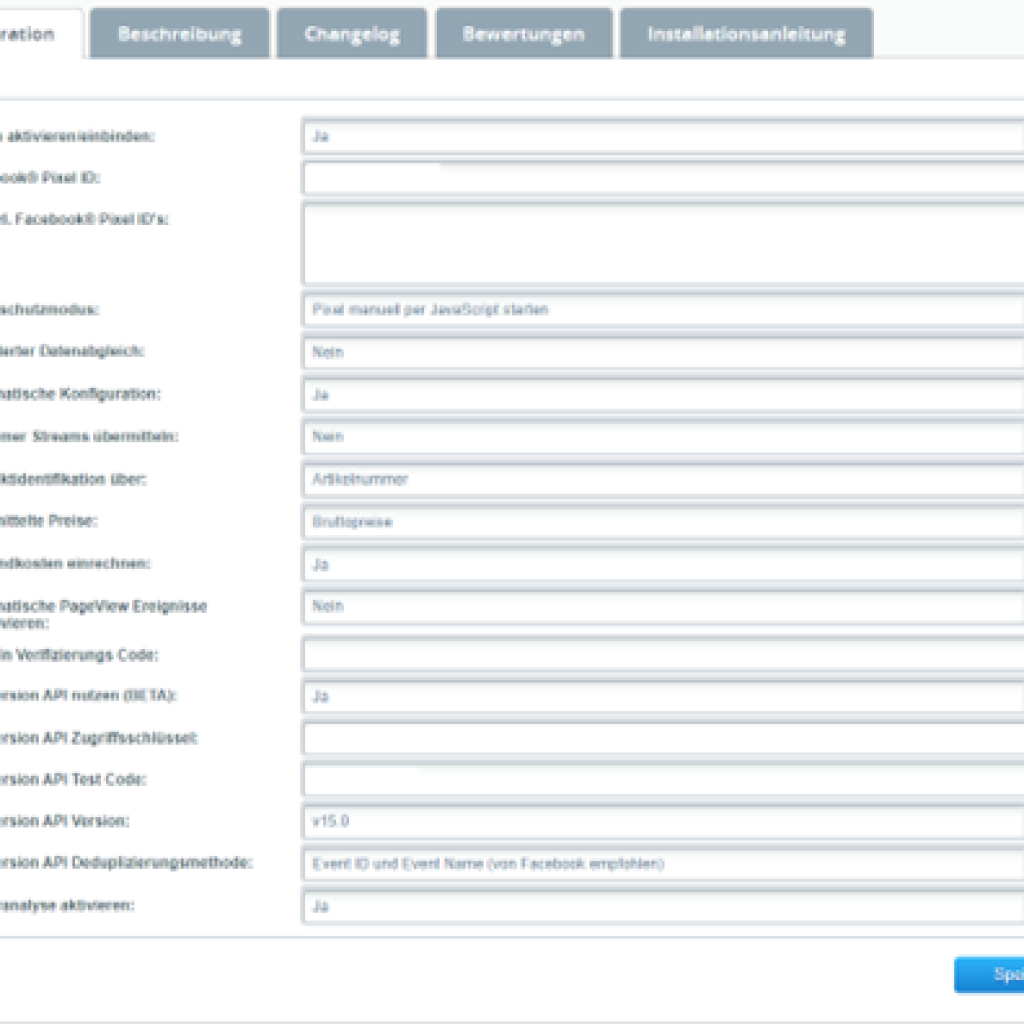The width and height of the screenshot is (1024, 1024).
Task: Open the Versandkosten einrechnen dropdown
Action: [x=663, y=564]
